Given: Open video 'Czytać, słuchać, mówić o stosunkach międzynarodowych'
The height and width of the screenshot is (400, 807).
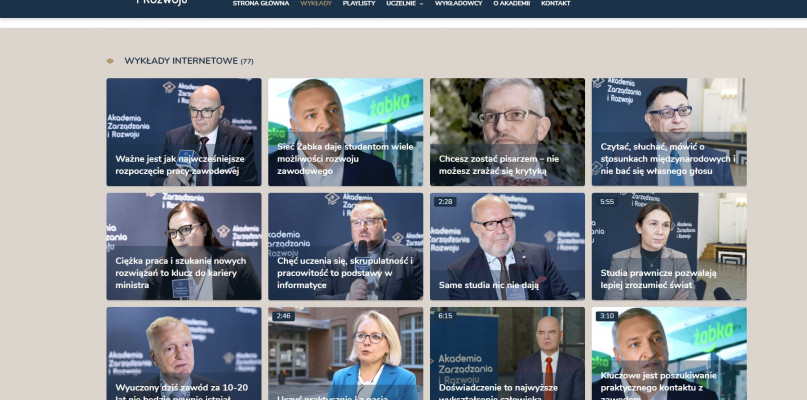Looking at the screenshot, I should click(669, 132).
